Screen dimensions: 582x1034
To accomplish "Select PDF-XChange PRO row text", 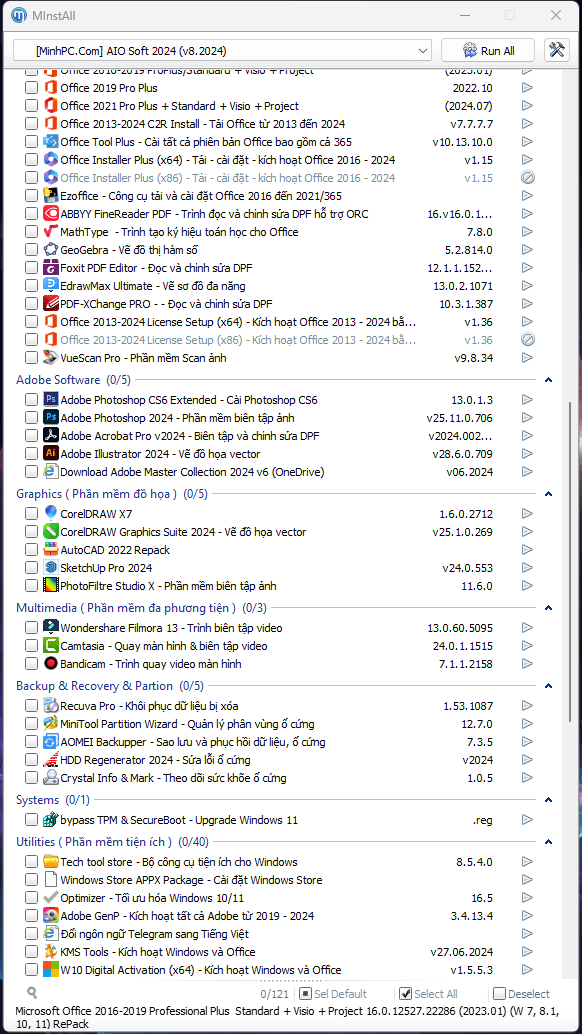I will [166, 303].
